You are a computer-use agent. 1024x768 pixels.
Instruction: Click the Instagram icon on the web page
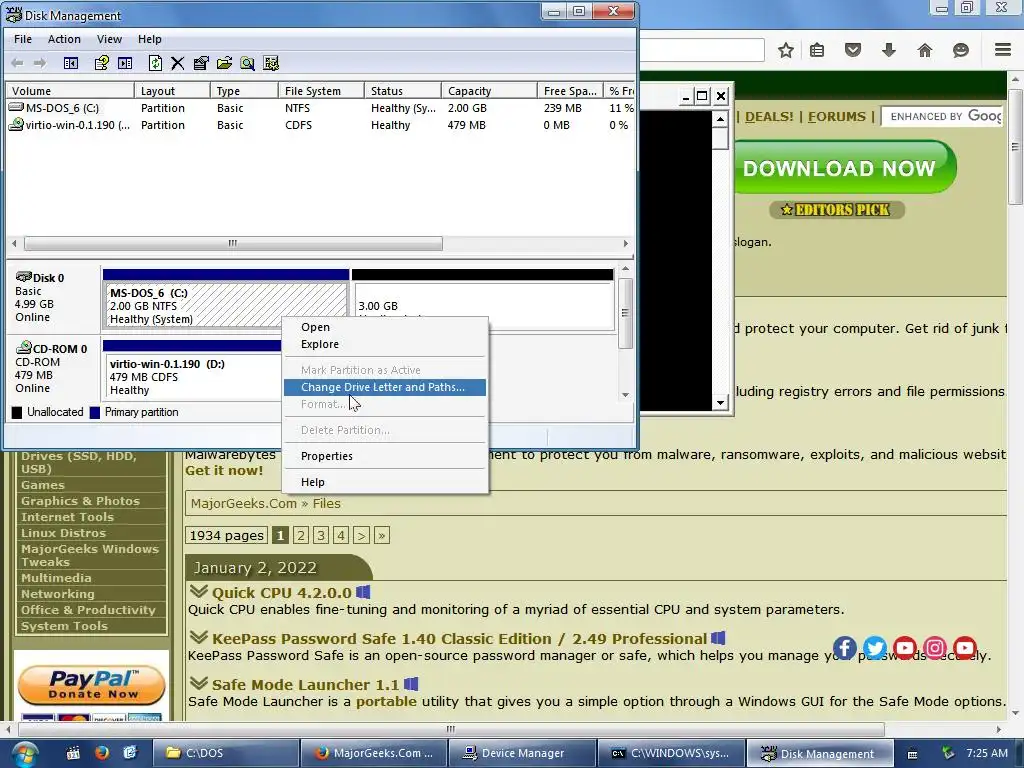pos(935,648)
